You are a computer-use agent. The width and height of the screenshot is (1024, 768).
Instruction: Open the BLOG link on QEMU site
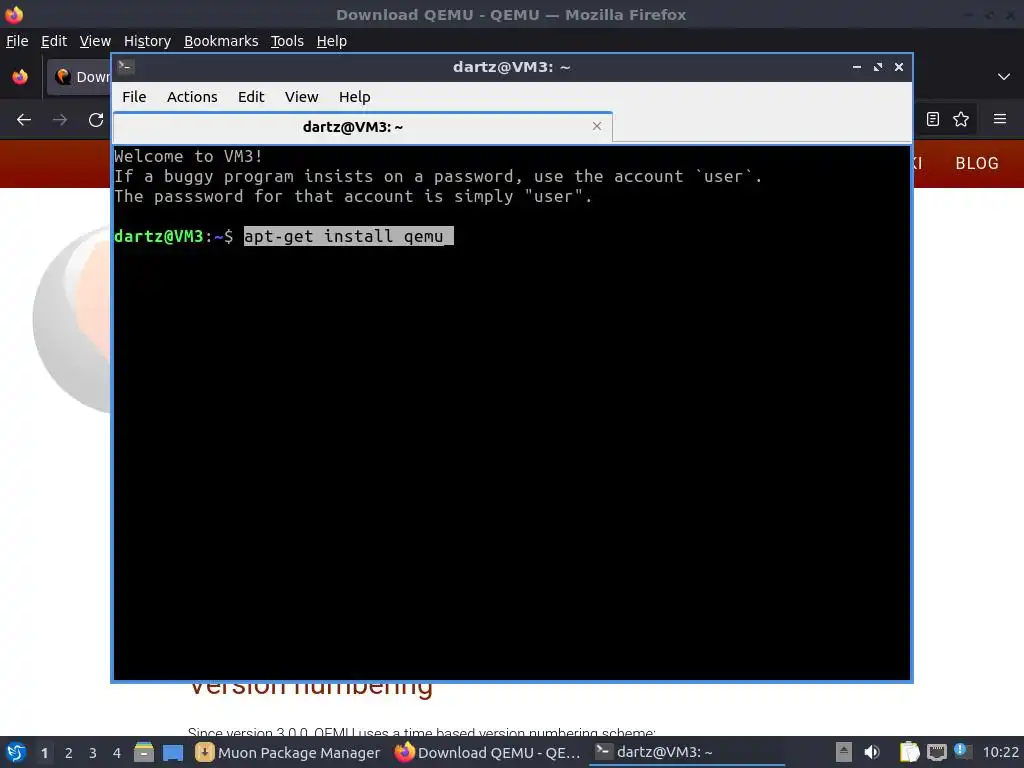click(x=976, y=163)
